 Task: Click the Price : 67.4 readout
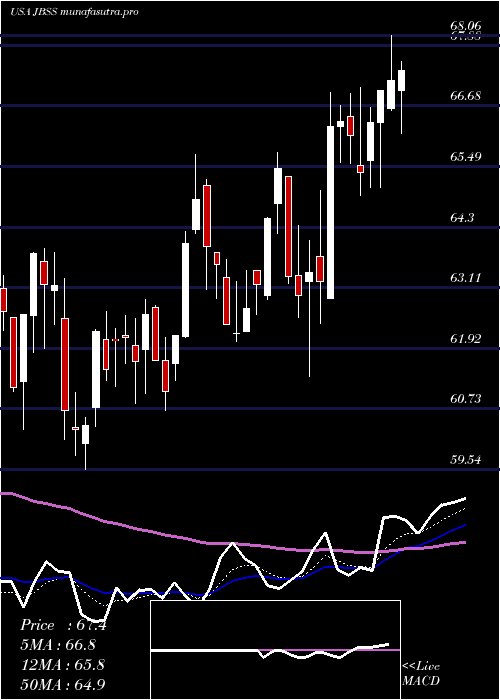coord(63,625)
